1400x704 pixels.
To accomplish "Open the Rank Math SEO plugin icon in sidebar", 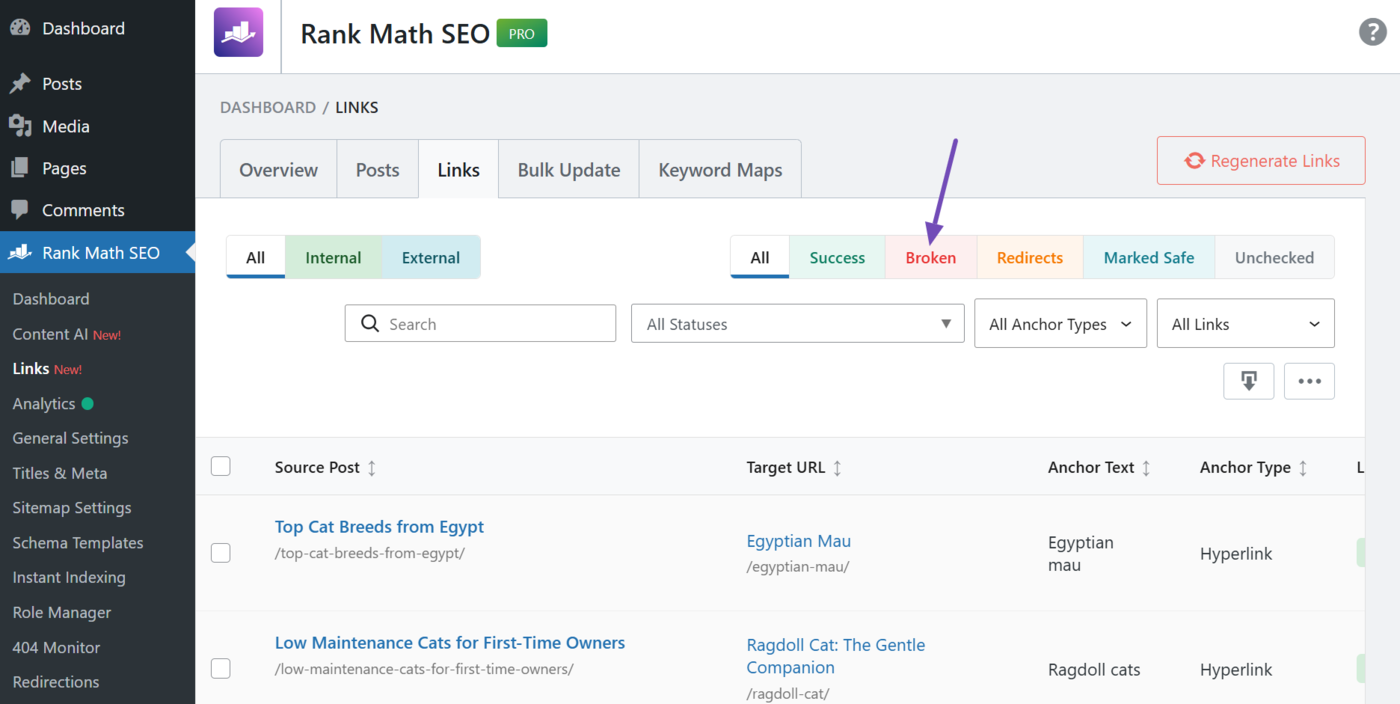I will (x=22, y=252).
